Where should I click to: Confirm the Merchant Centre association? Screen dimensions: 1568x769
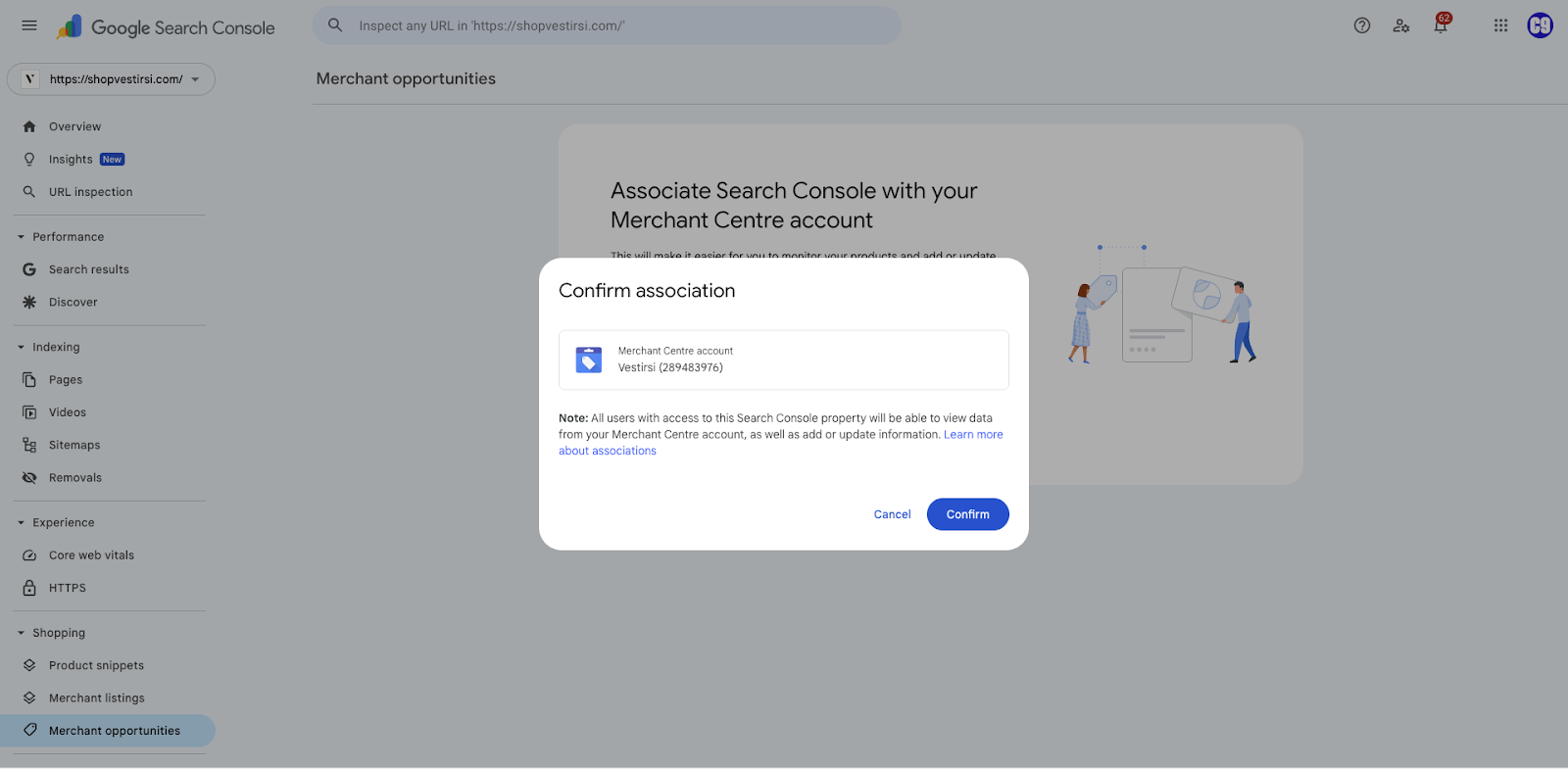click(967, 514)
